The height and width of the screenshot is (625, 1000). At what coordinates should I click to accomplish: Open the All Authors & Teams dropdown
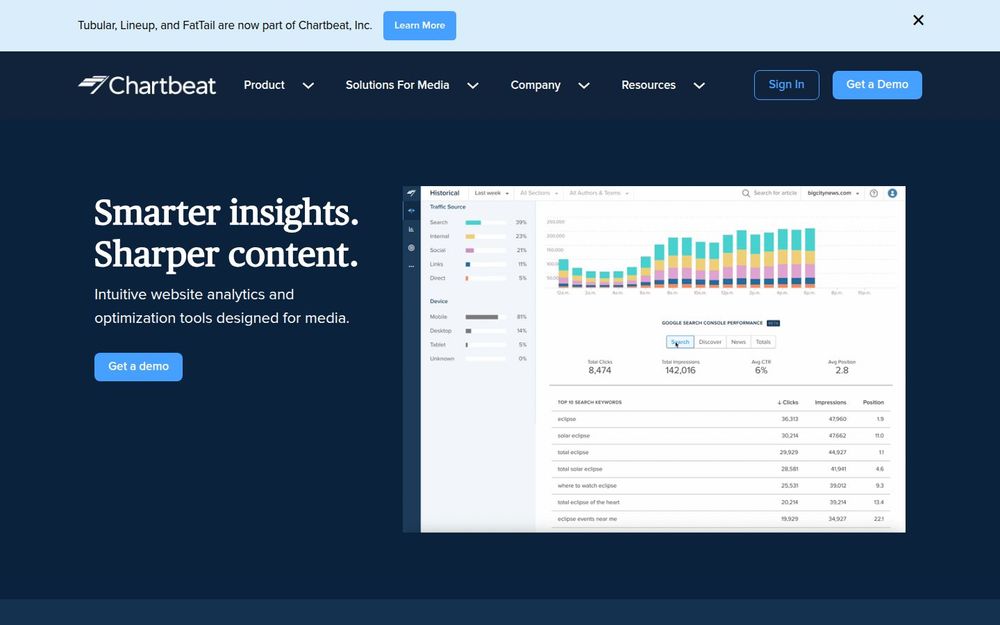click(598, 193)
